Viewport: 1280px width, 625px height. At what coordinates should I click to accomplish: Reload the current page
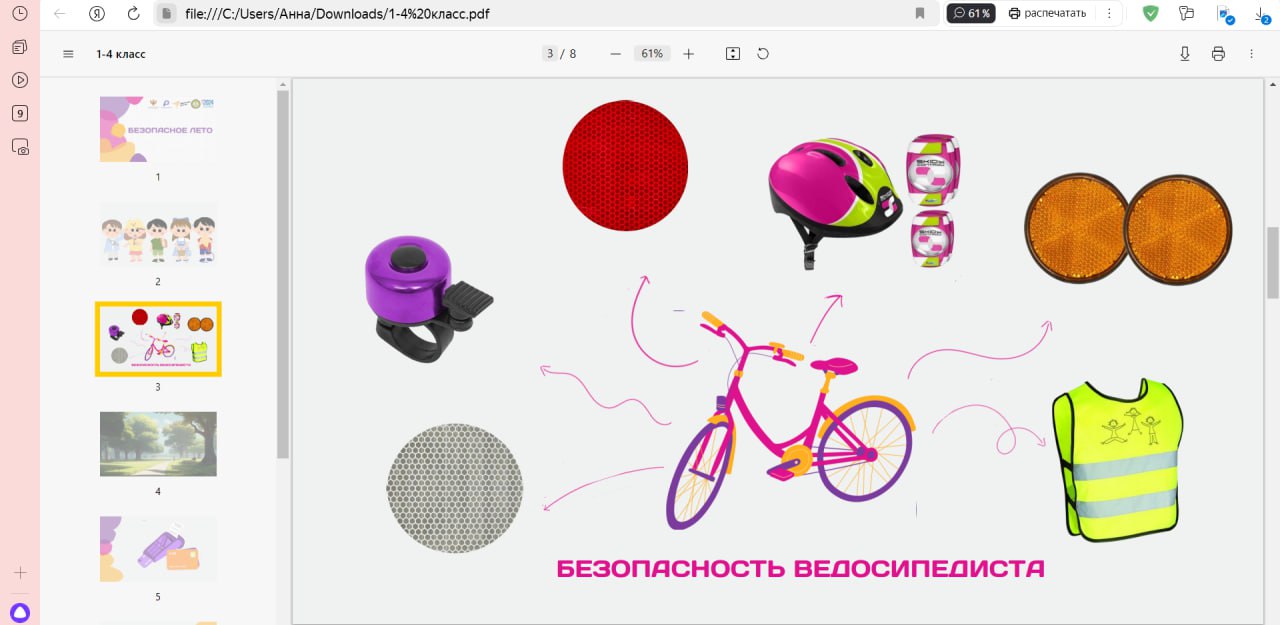coord(134,14)
